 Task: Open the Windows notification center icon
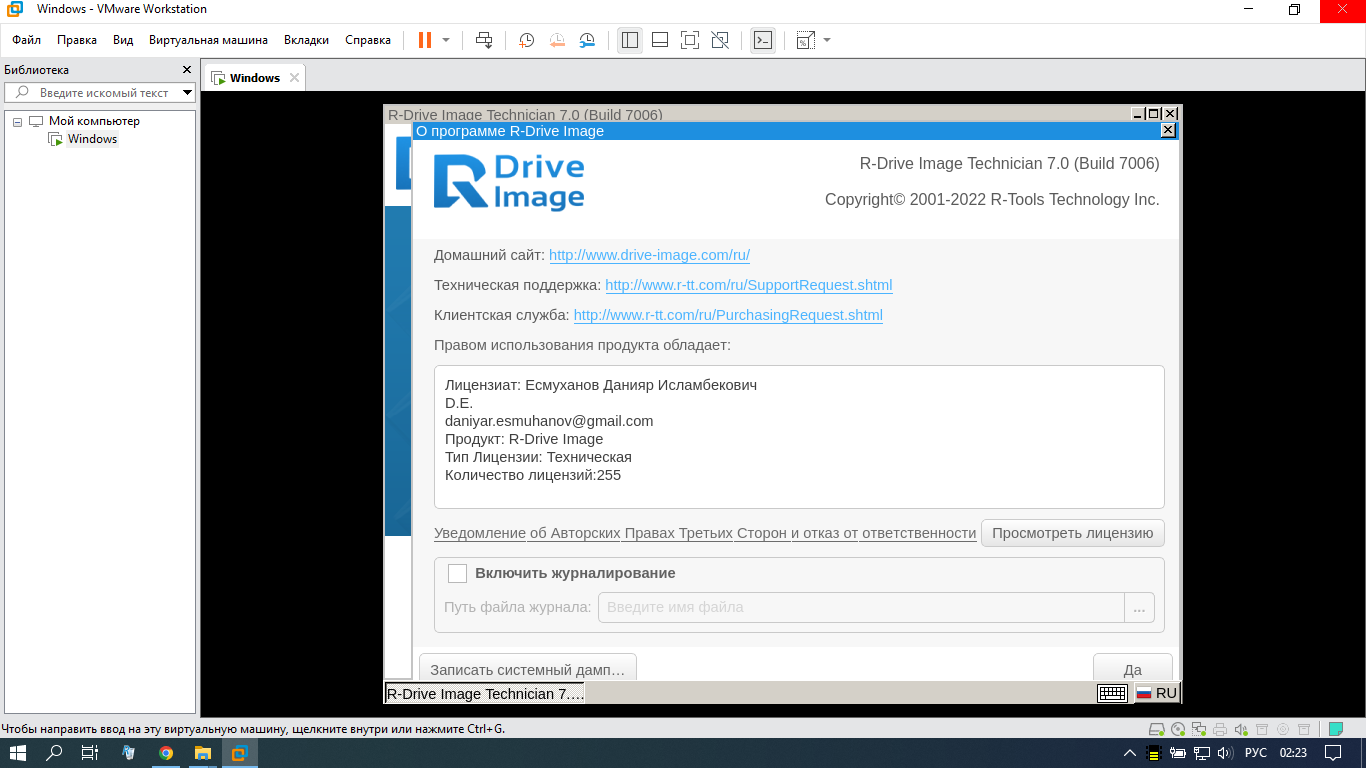click(x=1334, y=753)
